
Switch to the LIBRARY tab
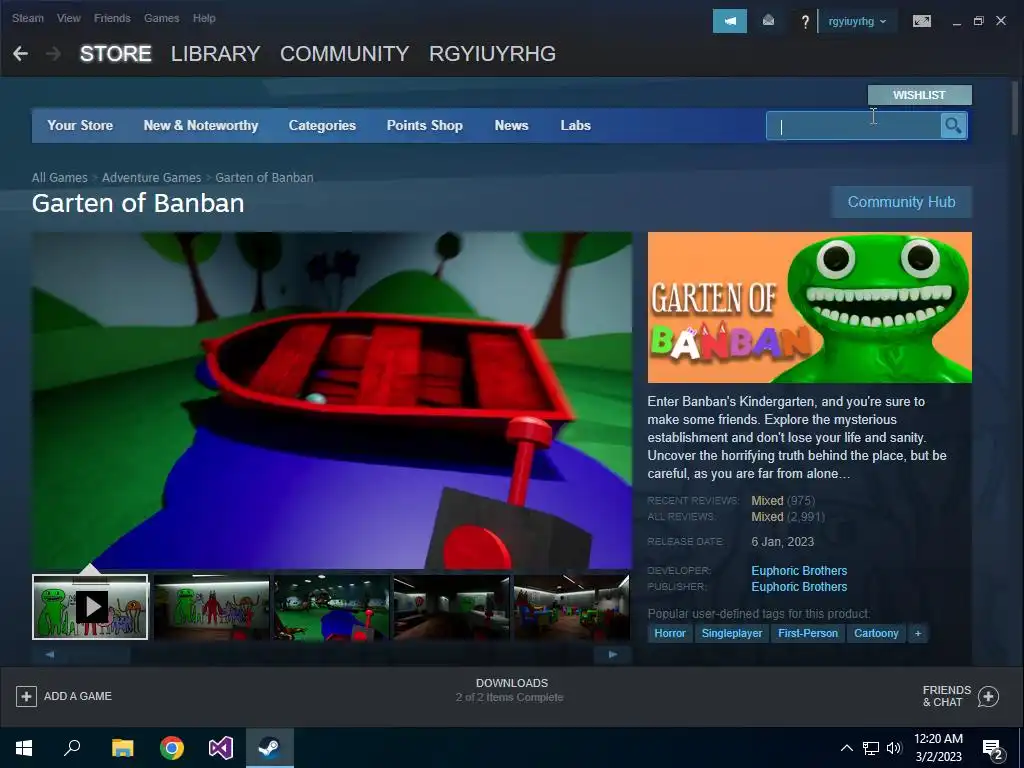[216, 54]
